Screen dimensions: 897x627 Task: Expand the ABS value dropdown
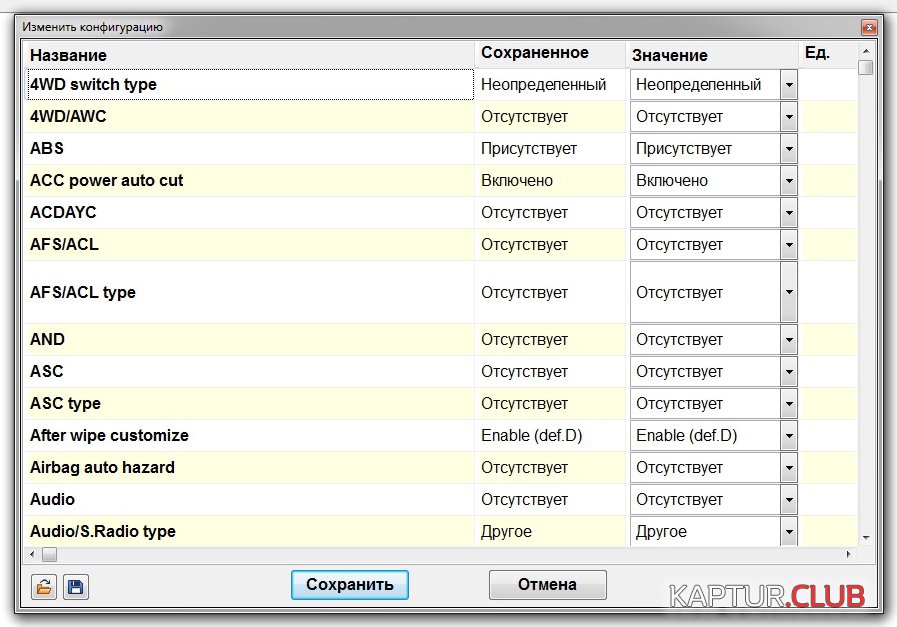coord(789,149)
